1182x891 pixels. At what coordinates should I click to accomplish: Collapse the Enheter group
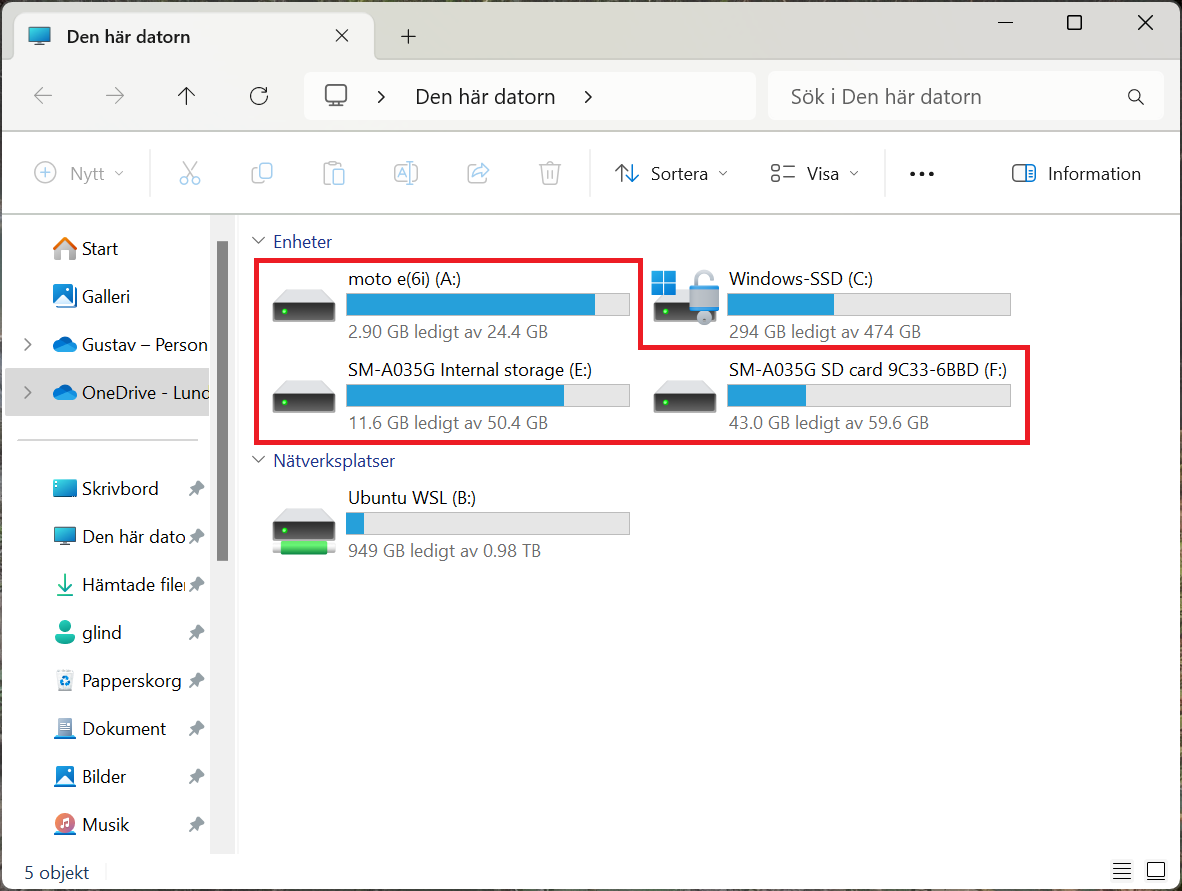point(260,242)
